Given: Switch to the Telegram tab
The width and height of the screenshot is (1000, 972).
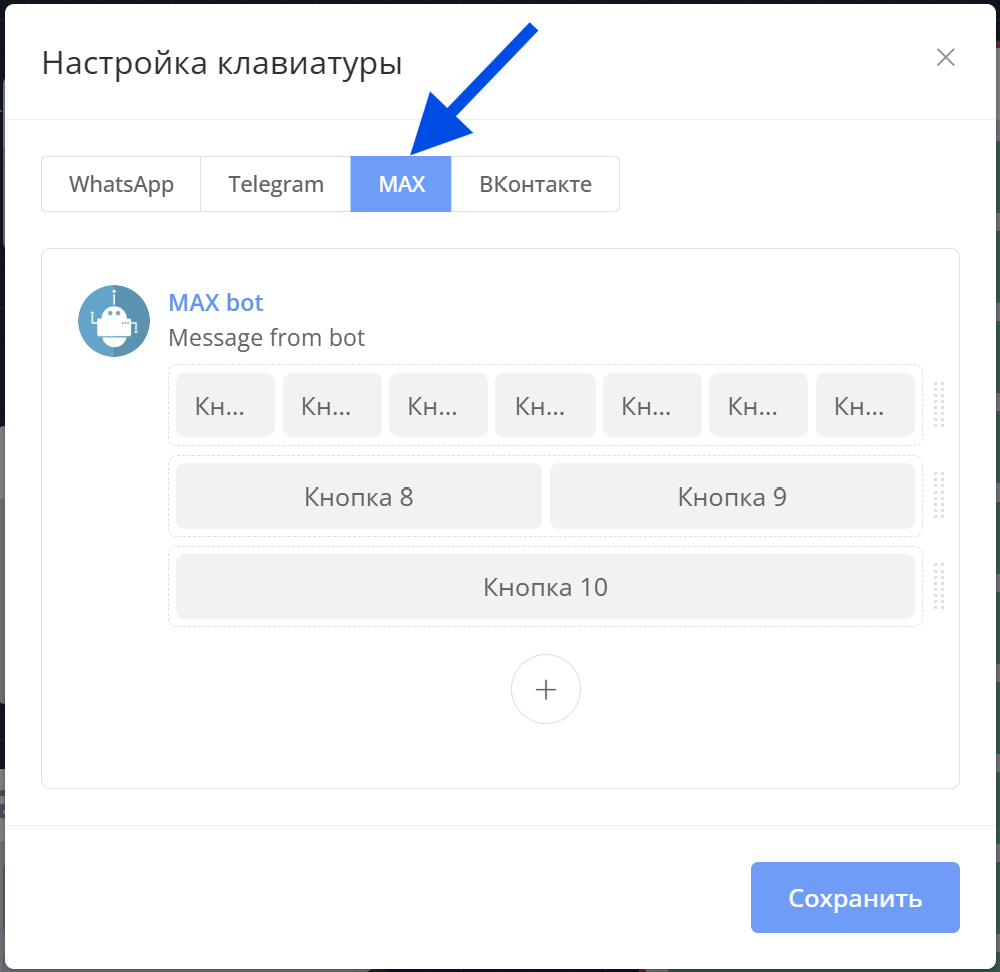Looking at the screenshot, I should [x=276, y=184].
